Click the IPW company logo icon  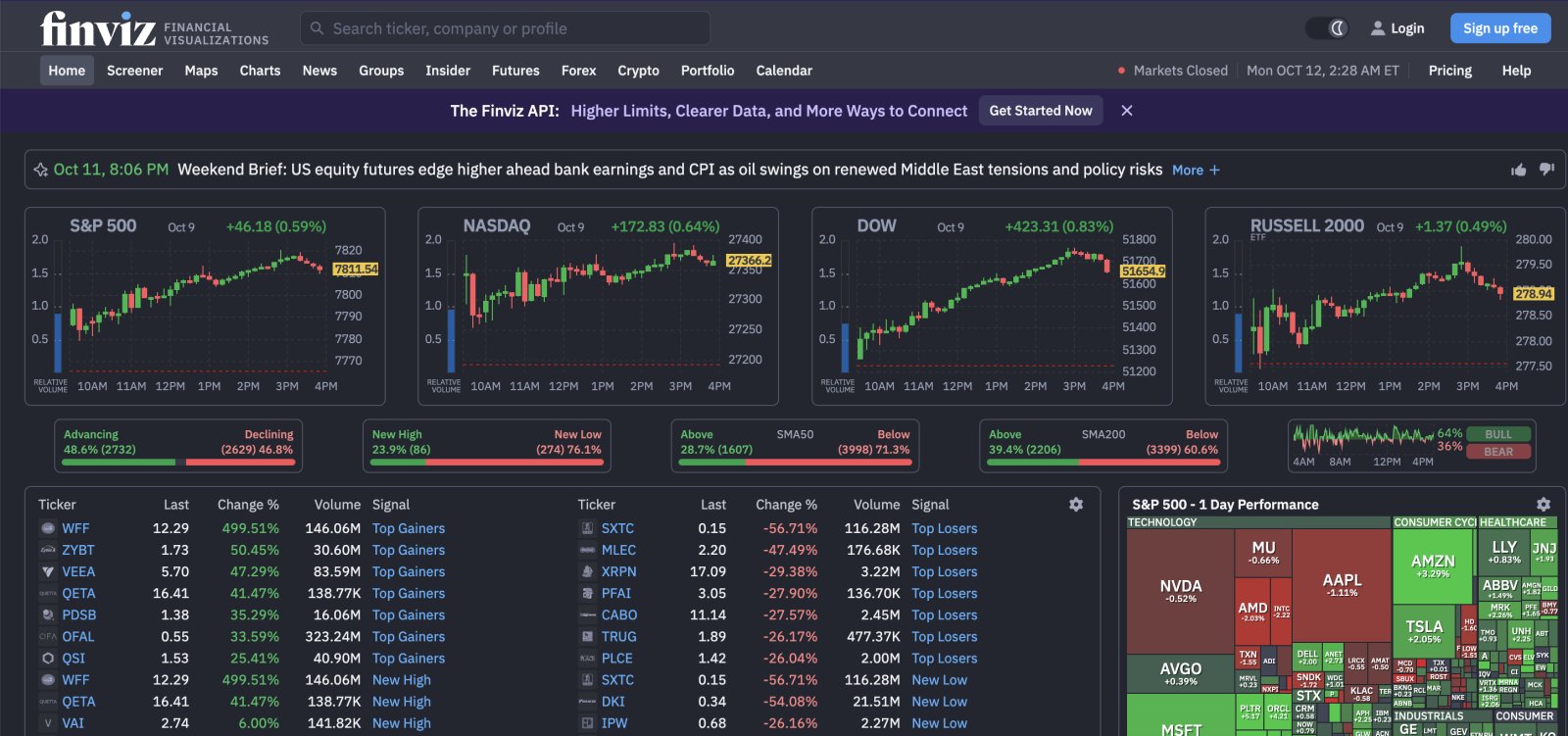coord(587,723)
